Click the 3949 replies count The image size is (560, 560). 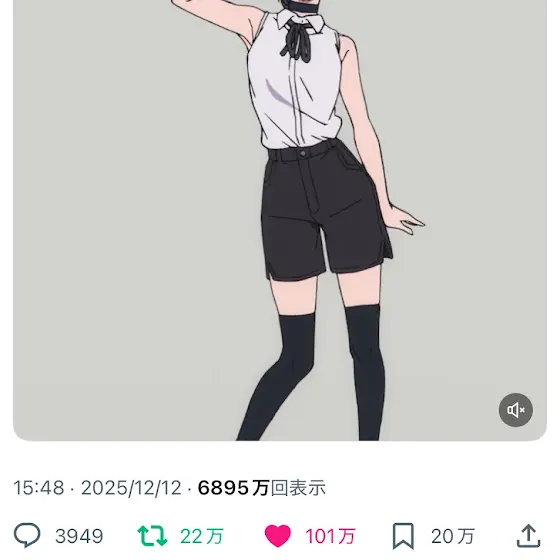(79, 536)
